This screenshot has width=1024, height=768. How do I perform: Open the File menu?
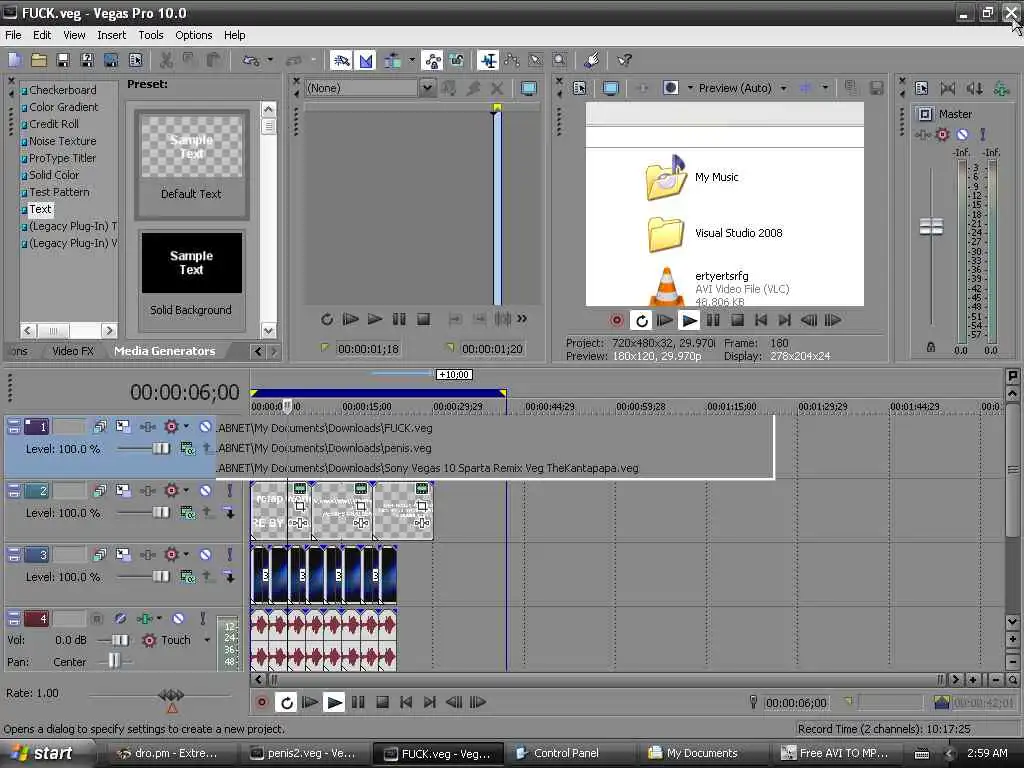point(13,35)
